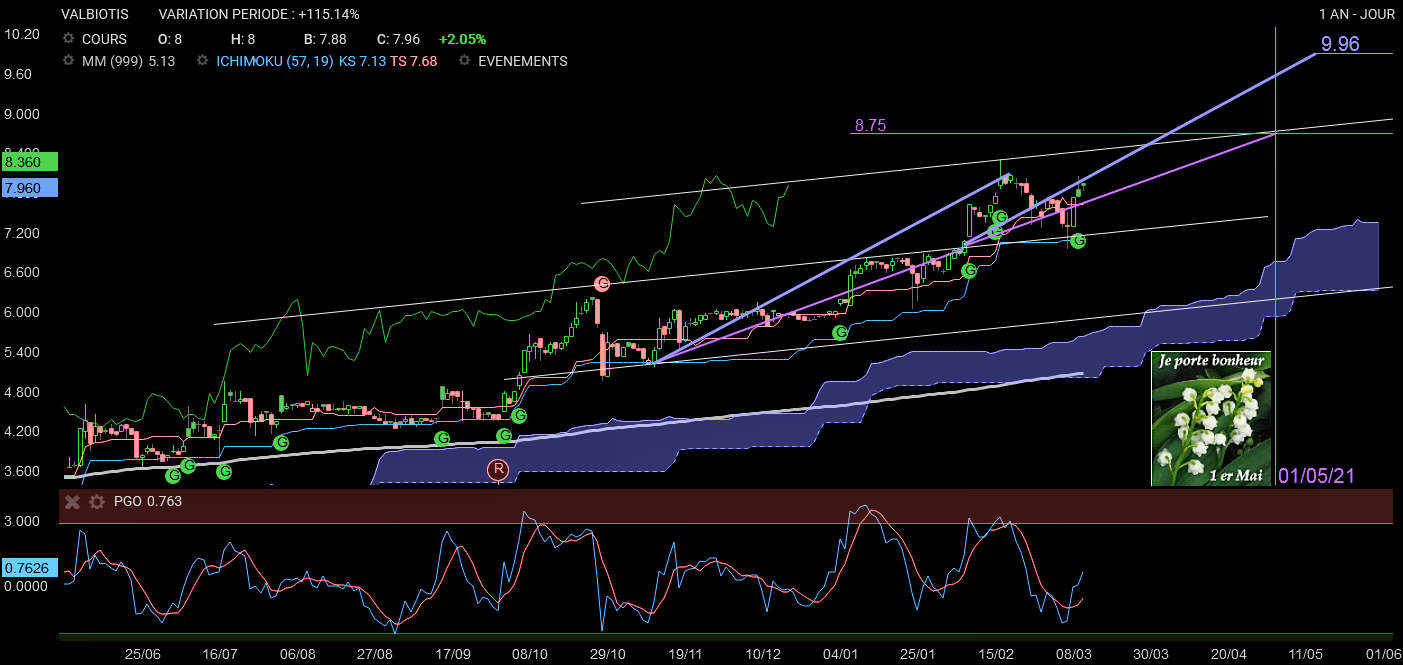The height and width of the screenshot is (665, 1403).
Task: Click the blue 0.7626 PGO value tag
Action: [30, 568]
